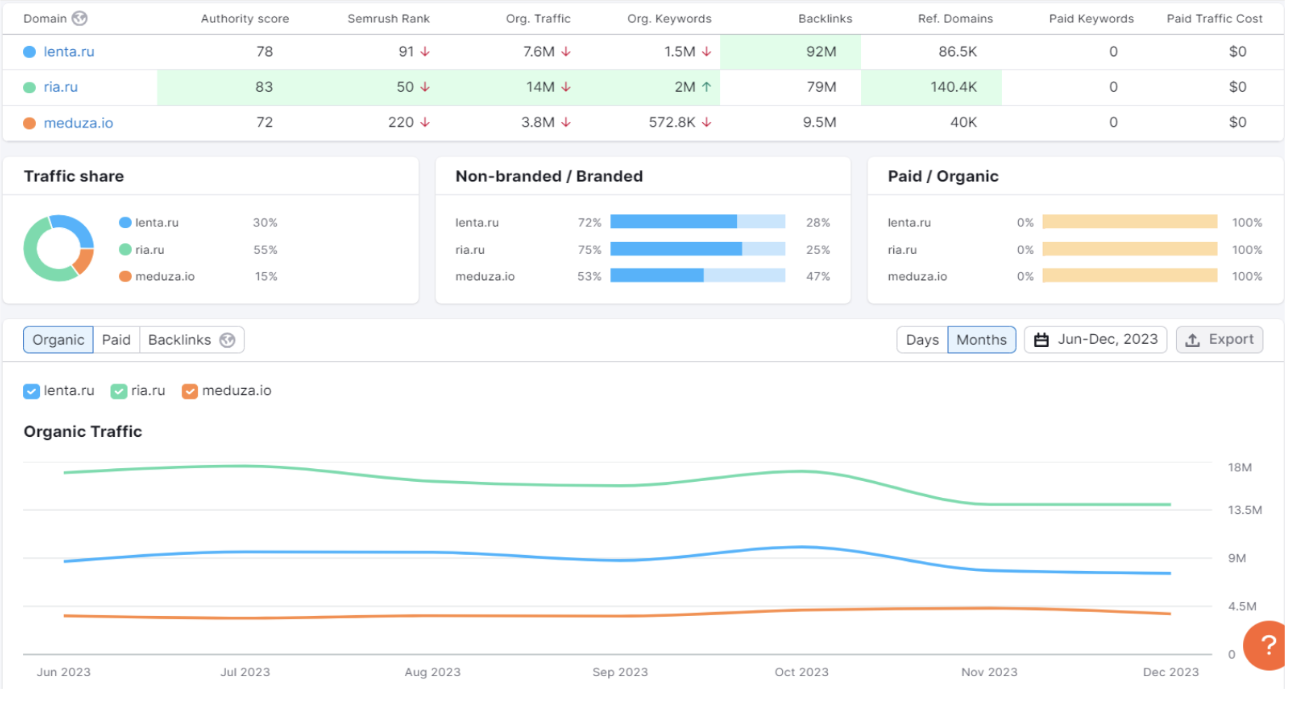The width and height of the screenshot is (1296, 702).
Task: Click lenta.ru non-branded blue progress bar
Action: pyautogui.click(x=673, y=222)
